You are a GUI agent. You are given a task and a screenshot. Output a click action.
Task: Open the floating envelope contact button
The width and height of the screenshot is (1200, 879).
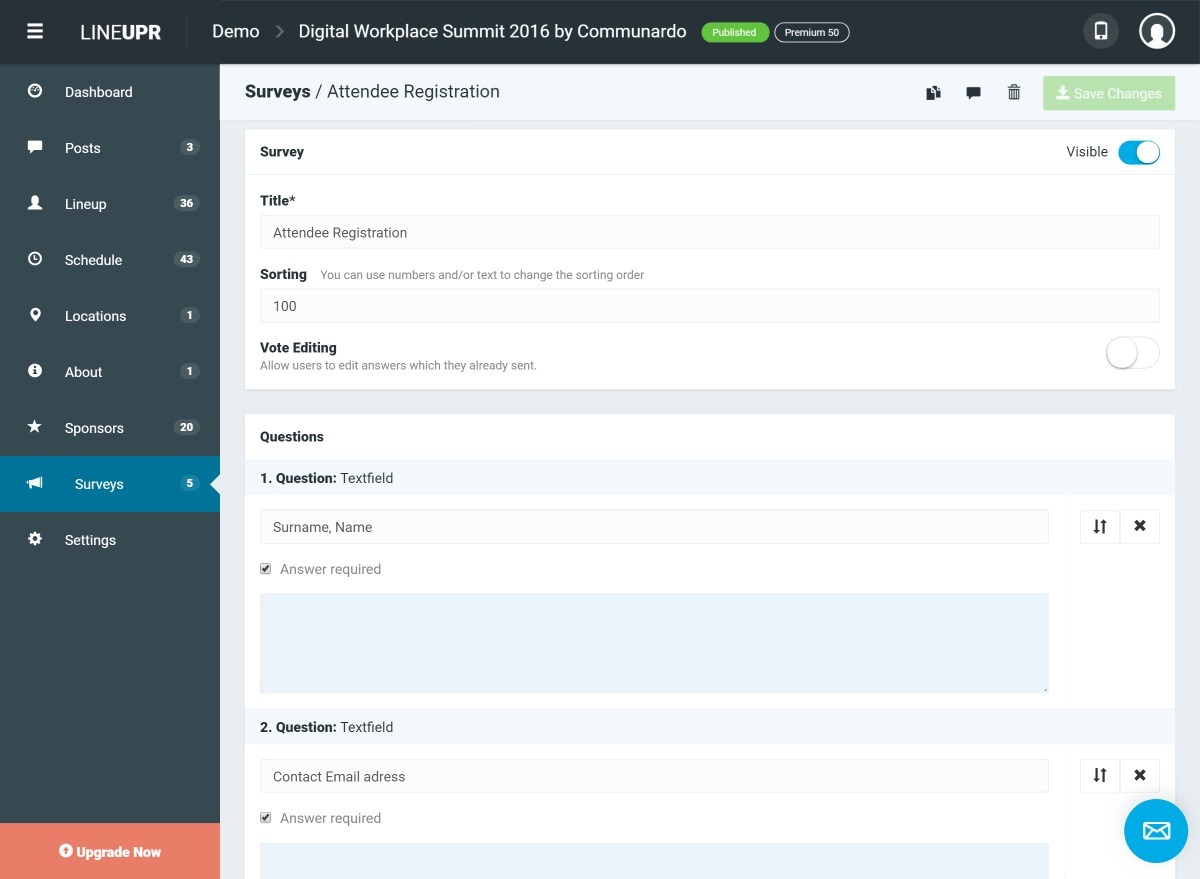(1155, 830)
